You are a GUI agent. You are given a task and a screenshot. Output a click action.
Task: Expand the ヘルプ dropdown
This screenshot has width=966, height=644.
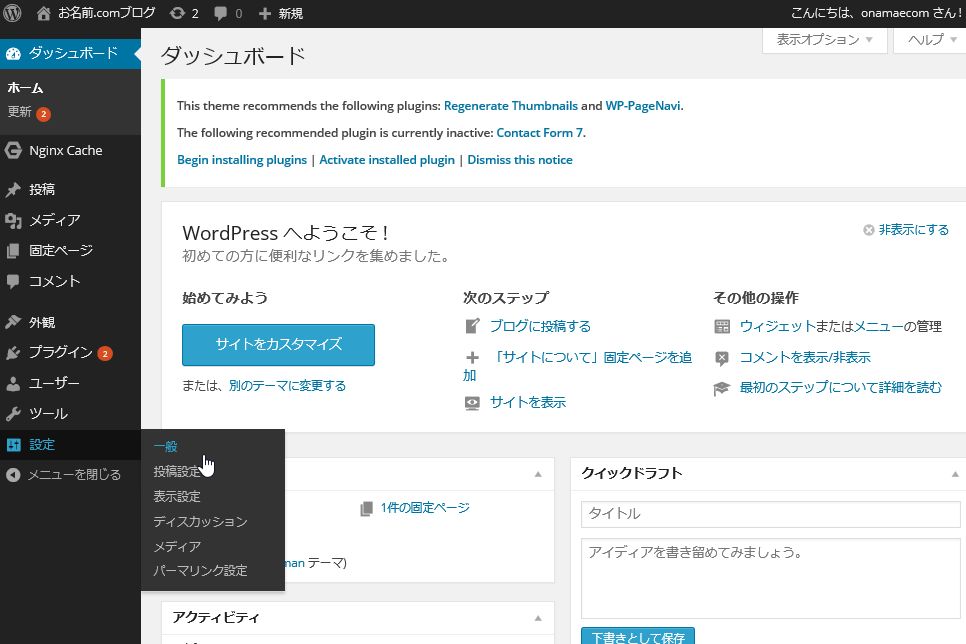[932, 40]
